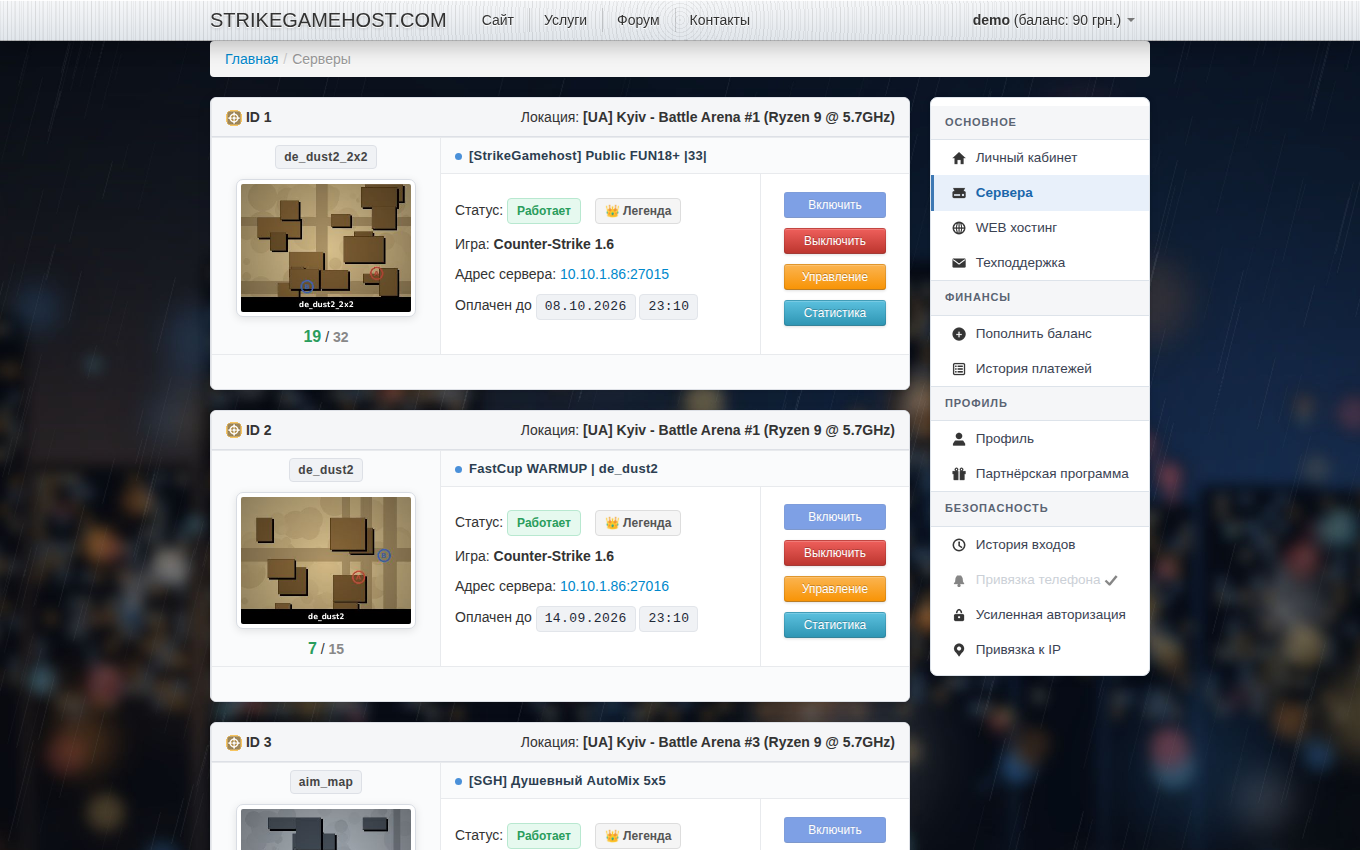1360x850 pixels.
Task: Click the home icon beside Личный кабинет
Action: point(959,158)
